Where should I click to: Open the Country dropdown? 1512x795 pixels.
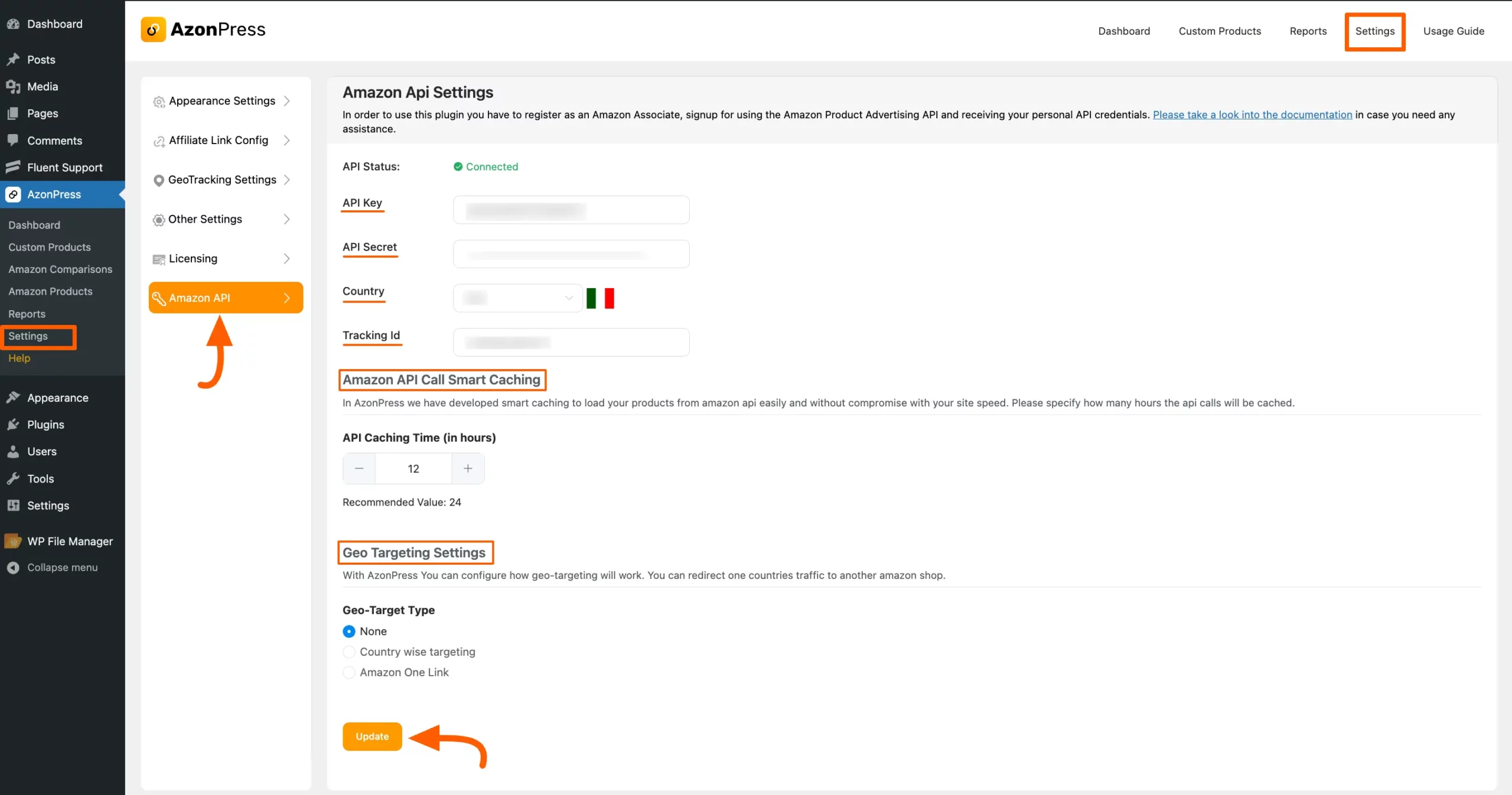point(518,298)
